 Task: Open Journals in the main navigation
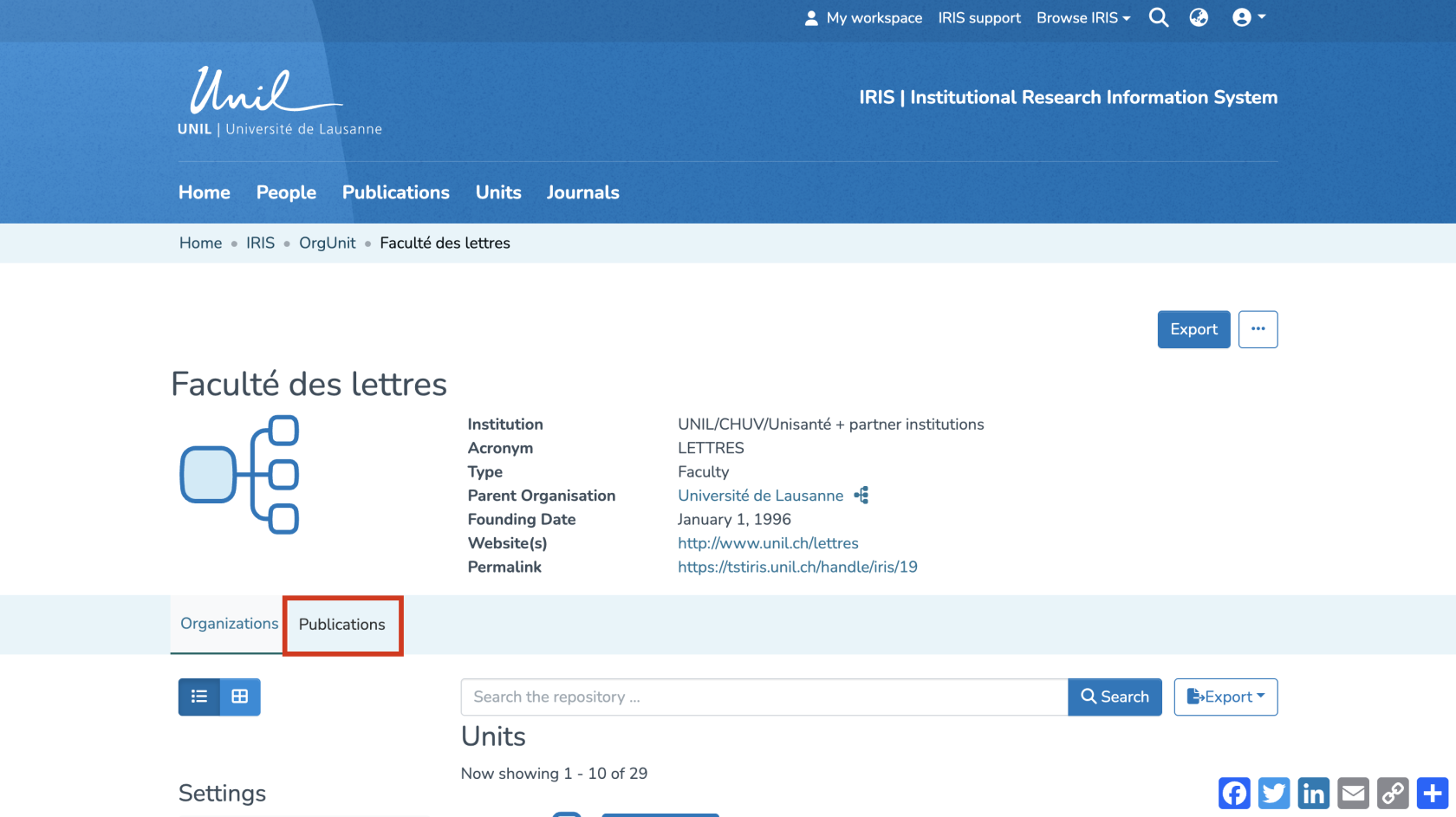(x=582, y=192)
